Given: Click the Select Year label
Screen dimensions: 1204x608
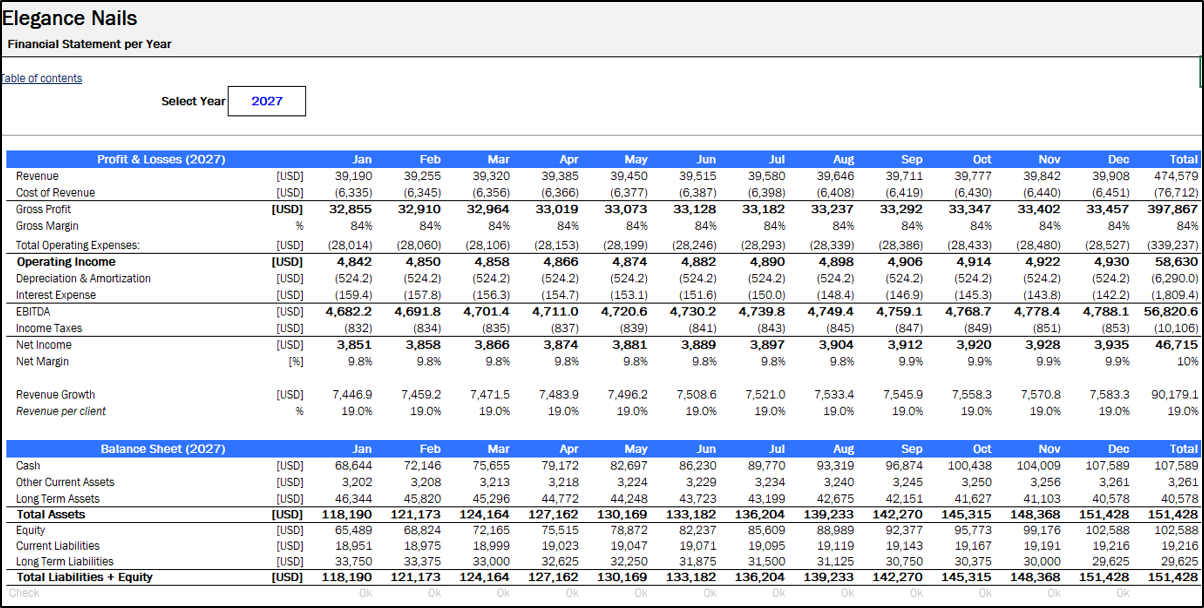Looking at the screenshot, I should pyautogui.click(x=193, y=101).
